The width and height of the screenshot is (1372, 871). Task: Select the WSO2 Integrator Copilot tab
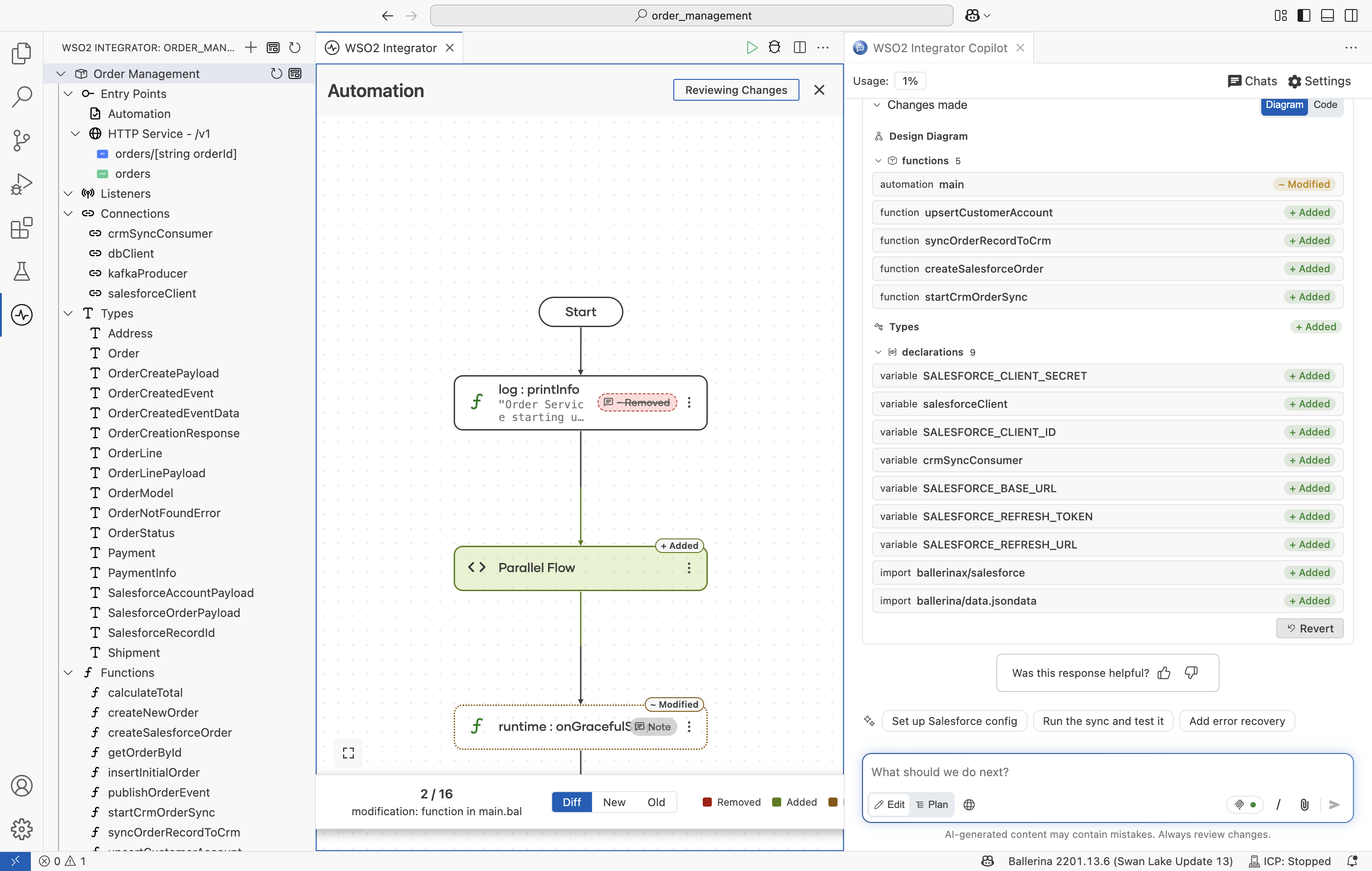[x=940, y=48]
